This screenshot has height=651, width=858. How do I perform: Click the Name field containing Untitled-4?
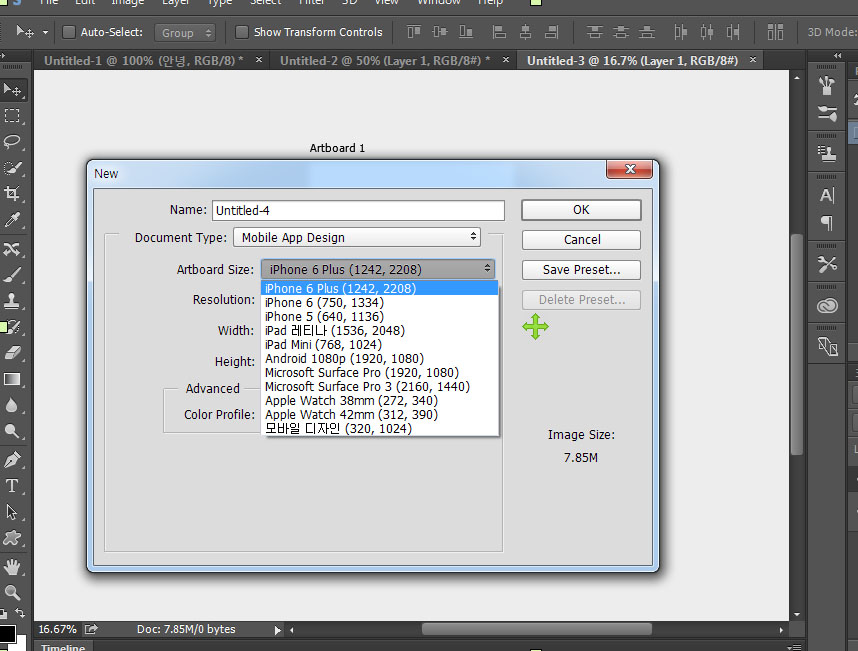357,211
